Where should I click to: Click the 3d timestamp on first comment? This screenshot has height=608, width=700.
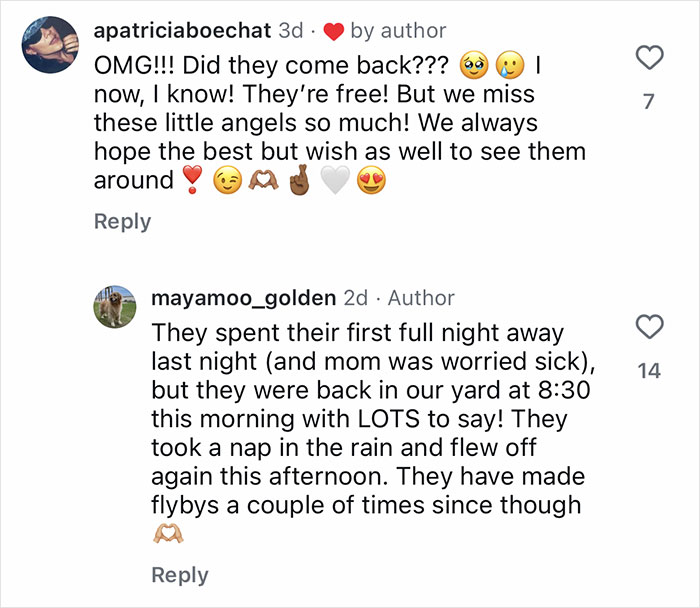click(x=290, y=31)
